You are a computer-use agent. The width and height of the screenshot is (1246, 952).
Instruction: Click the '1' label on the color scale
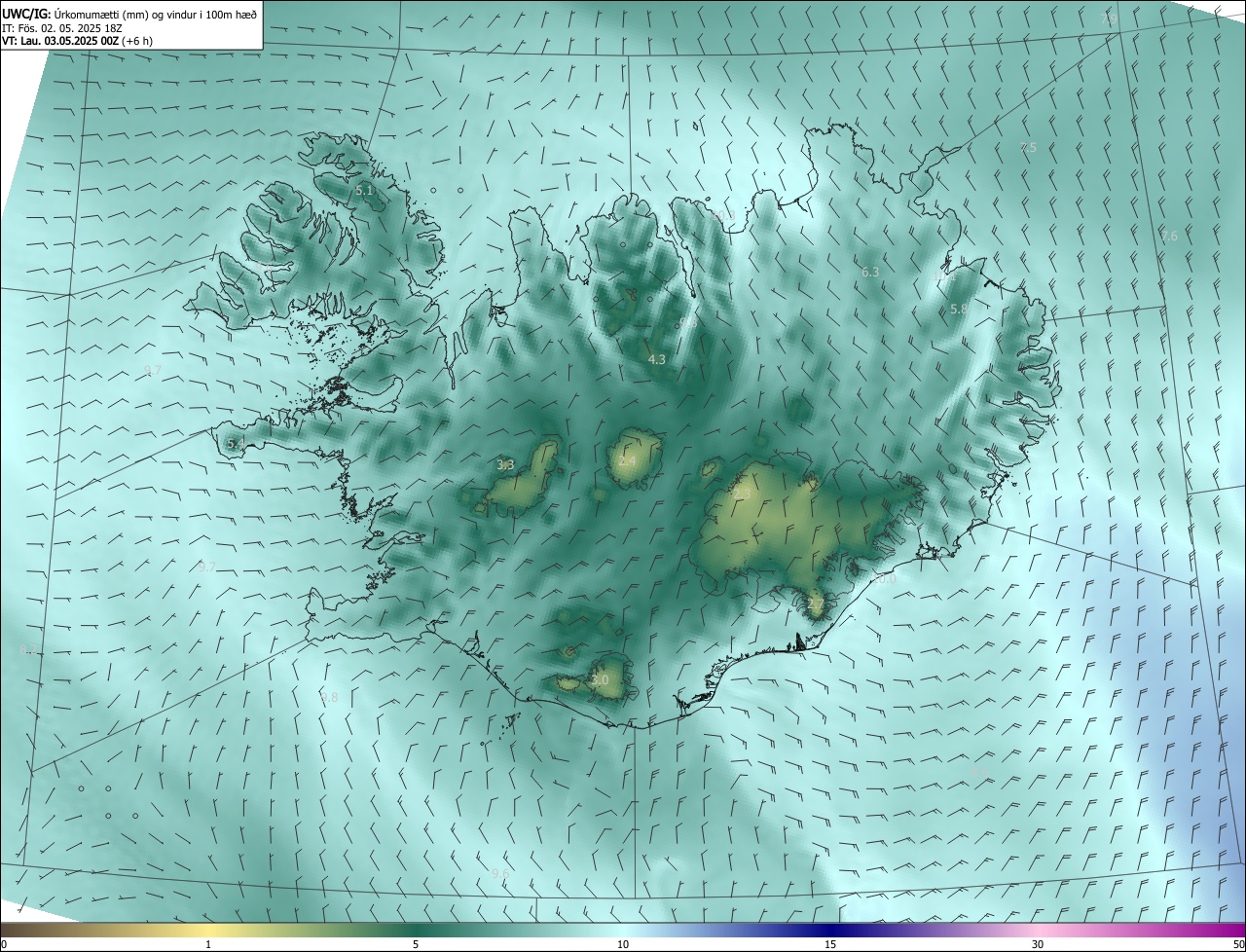pyautogui.click(x=208, y=945)
